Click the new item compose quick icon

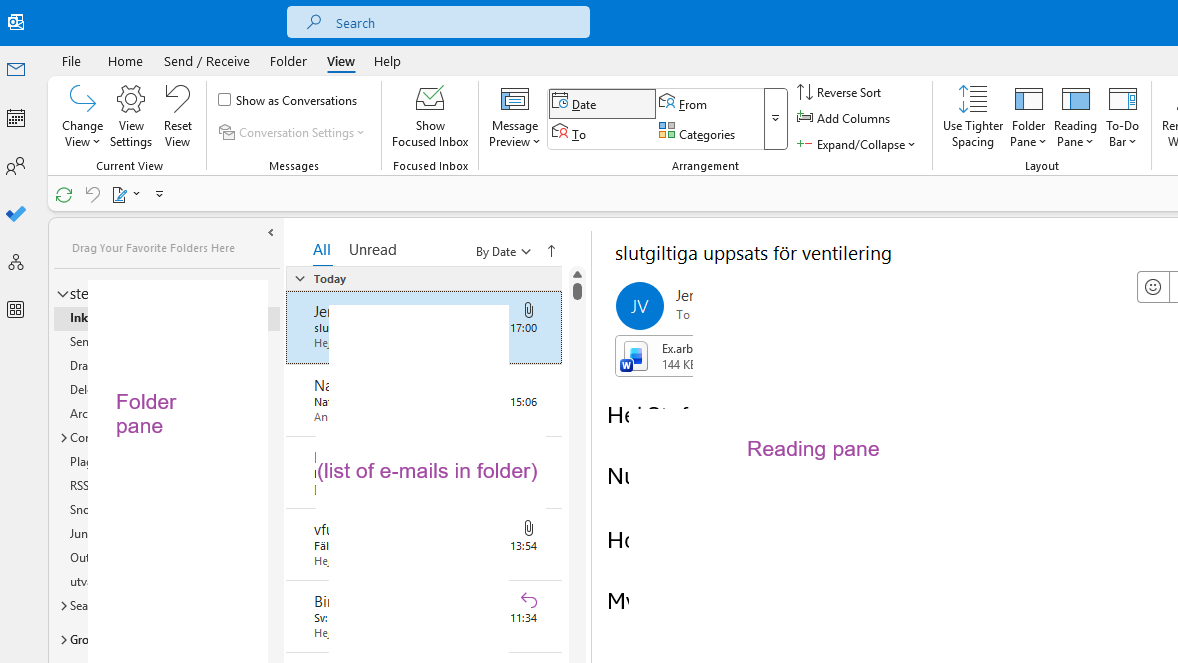coord(119,195)
